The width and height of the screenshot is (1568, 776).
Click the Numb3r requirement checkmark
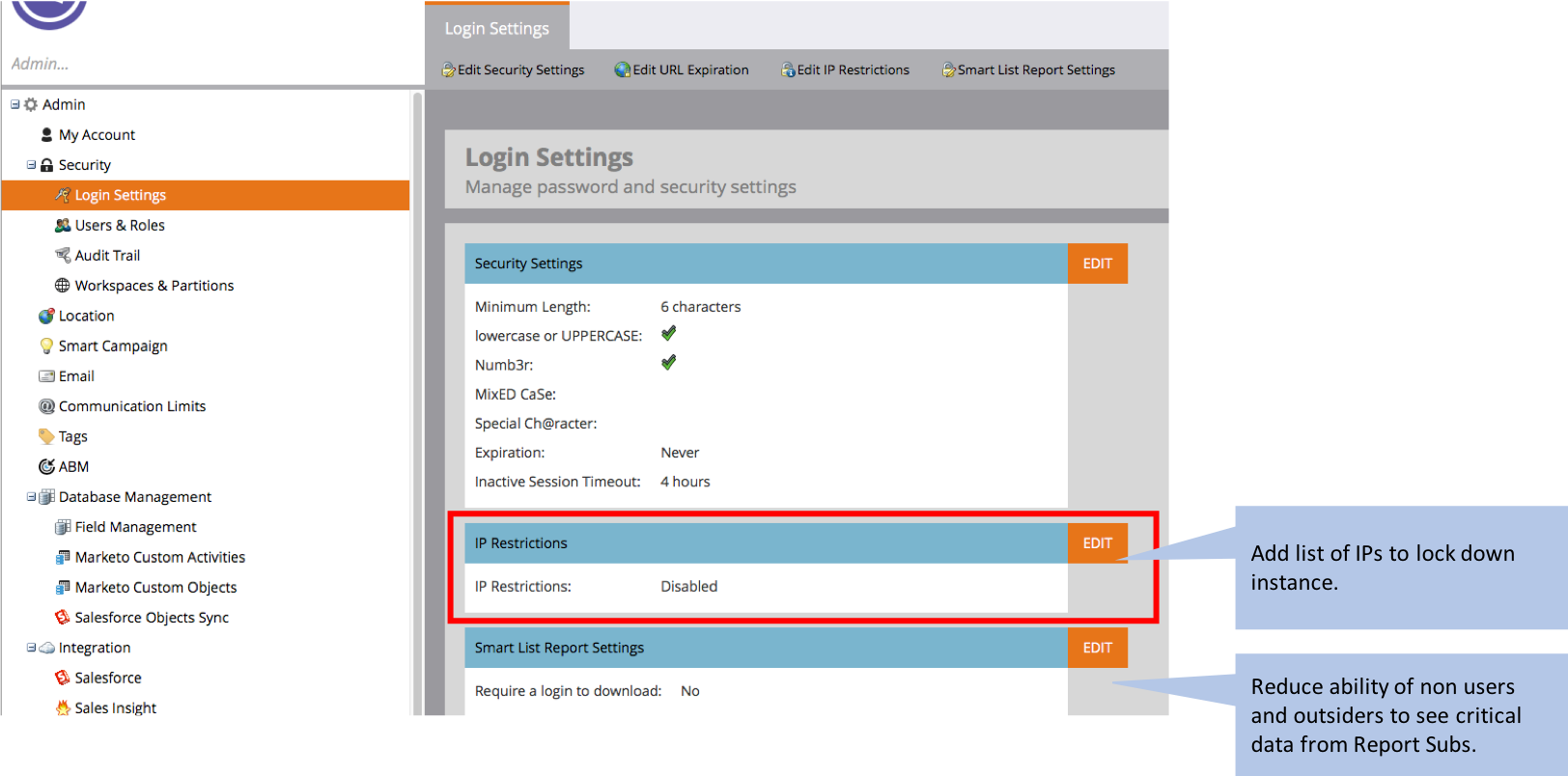pos(668,363)
